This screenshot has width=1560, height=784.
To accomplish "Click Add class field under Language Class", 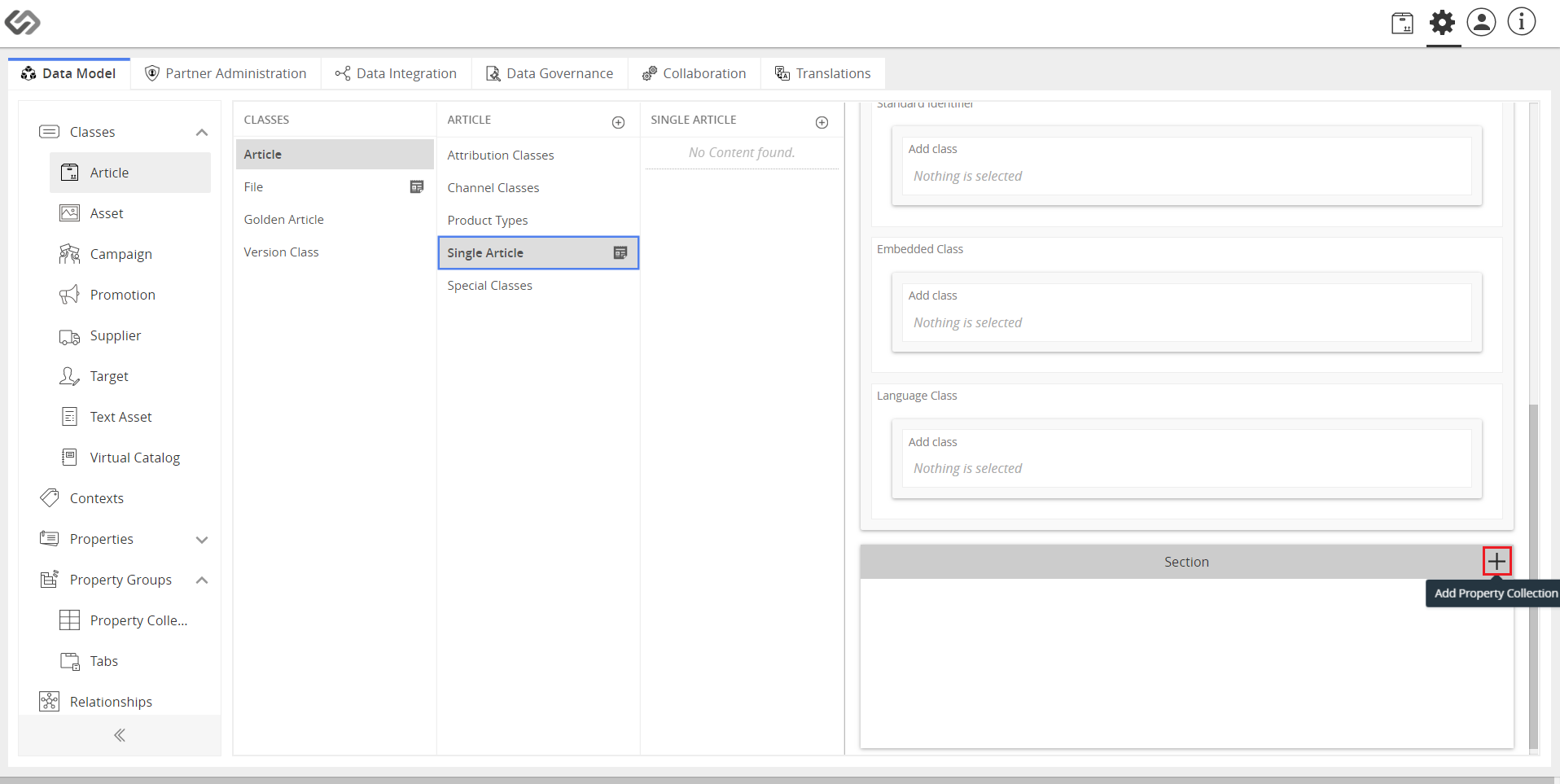I will pyautogui.click(x=1186, y=458).
